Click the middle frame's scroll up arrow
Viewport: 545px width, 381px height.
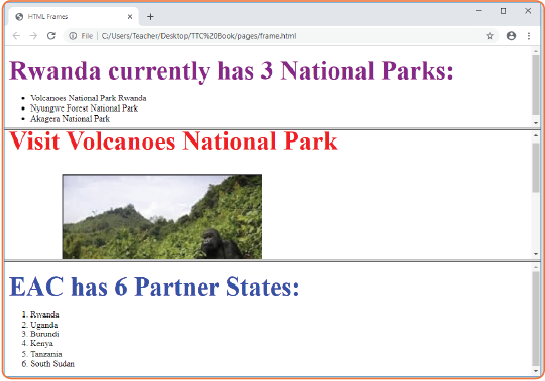(x=536, y=135)
